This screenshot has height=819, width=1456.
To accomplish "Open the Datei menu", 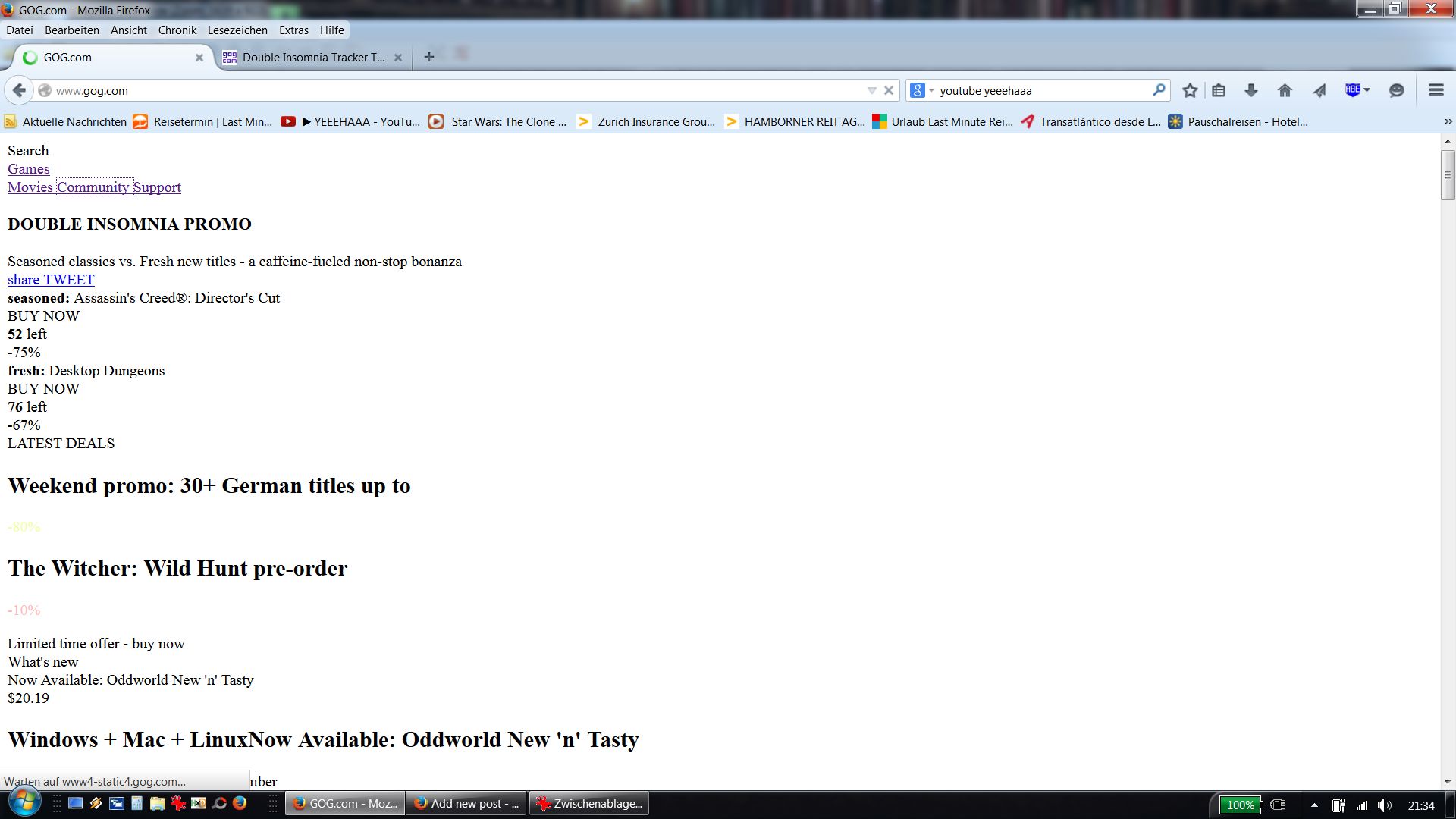I will (20, 30).
